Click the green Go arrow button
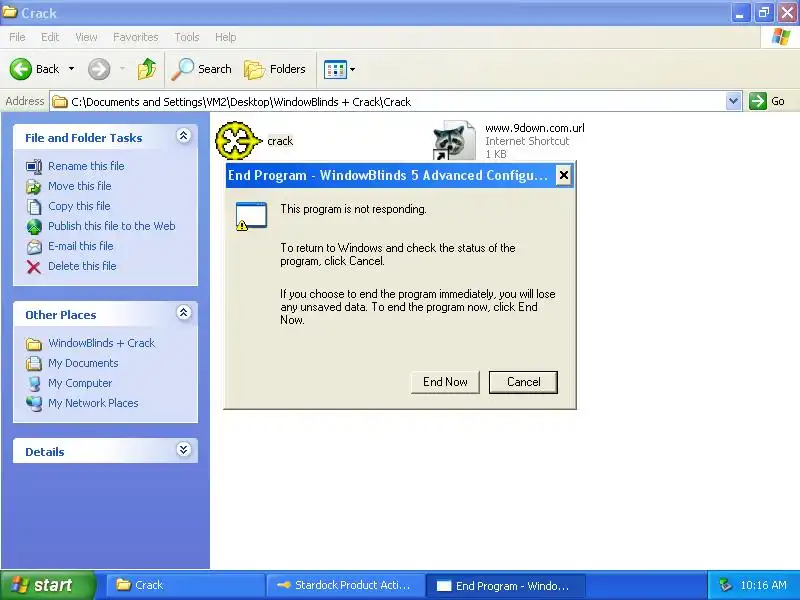Viewport: 800px width, 600px height. point(758,101)
